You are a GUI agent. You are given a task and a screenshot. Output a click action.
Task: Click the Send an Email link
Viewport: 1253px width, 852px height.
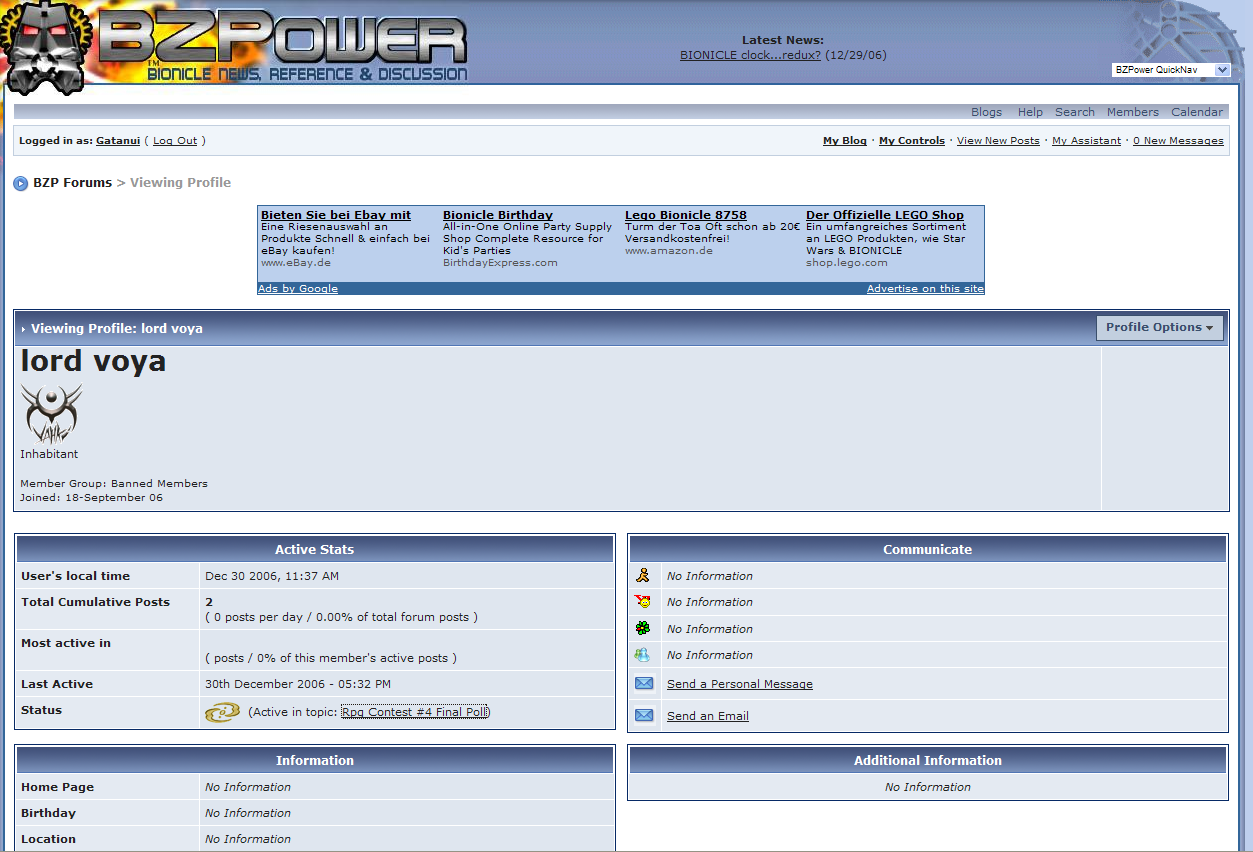pos(708,716)
